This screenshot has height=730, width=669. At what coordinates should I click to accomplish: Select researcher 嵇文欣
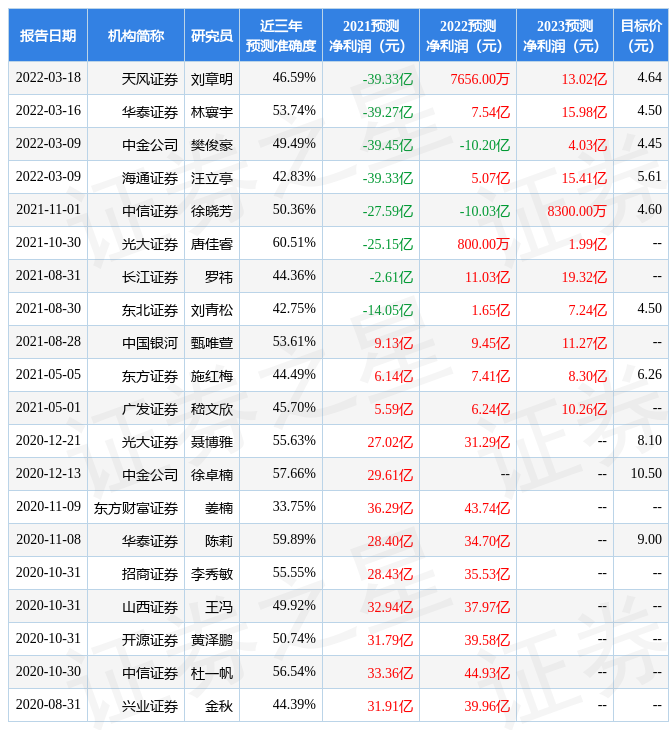[x=212, y=409]
